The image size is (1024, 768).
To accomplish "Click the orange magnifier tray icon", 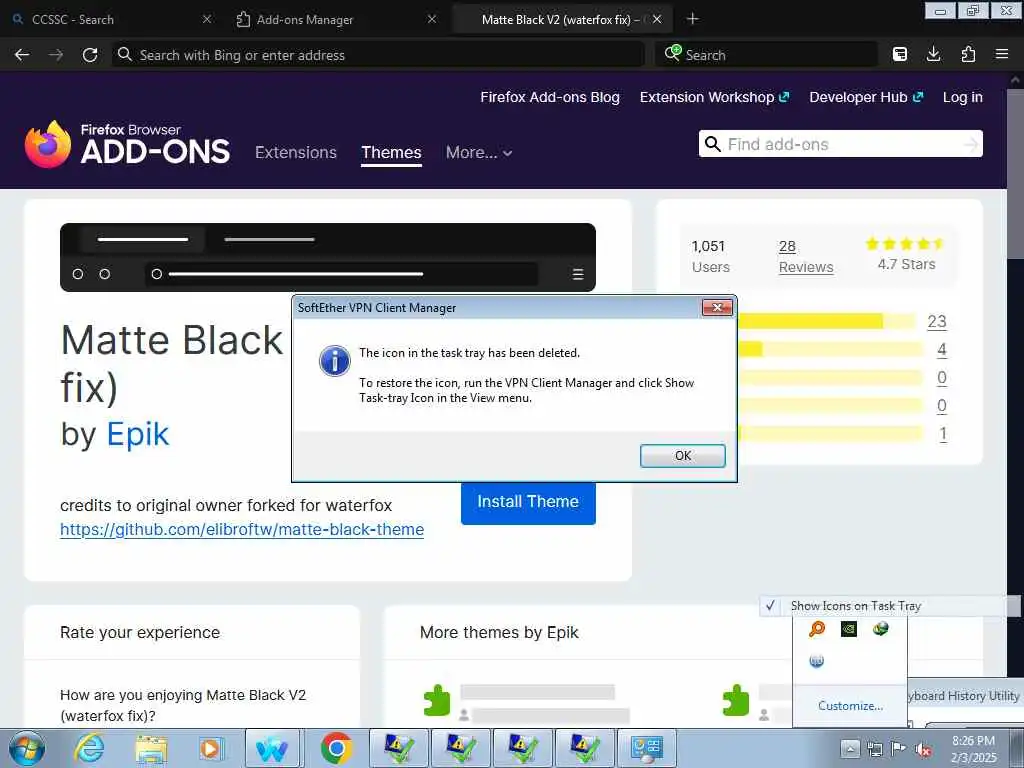I will [817, 629].
